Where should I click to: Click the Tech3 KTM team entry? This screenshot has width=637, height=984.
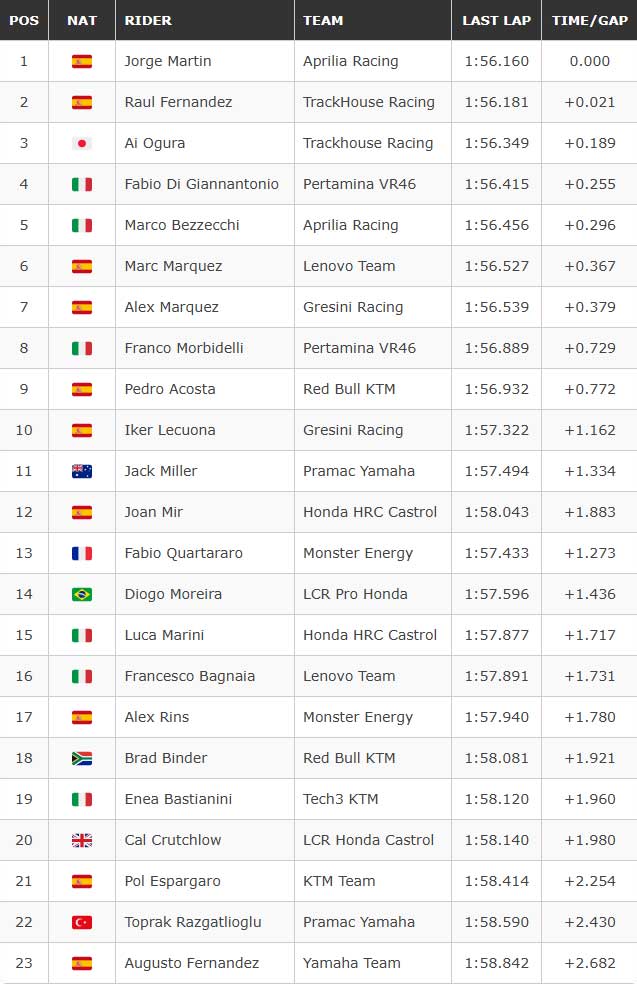coord(340,799)
